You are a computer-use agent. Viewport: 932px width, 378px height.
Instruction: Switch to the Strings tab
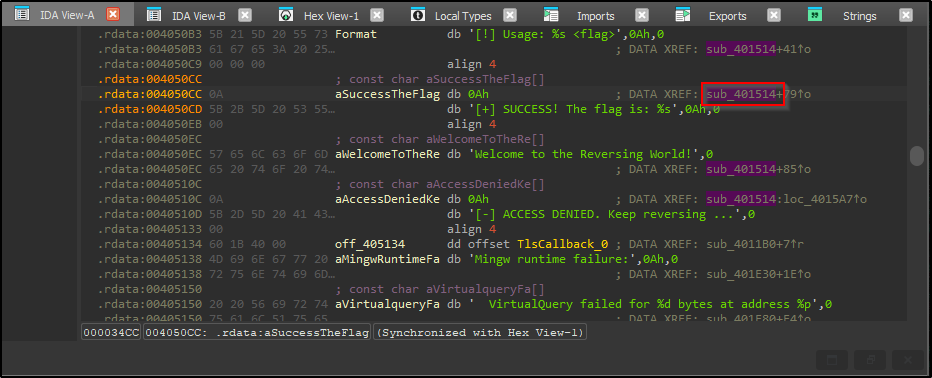coord(859,16)
